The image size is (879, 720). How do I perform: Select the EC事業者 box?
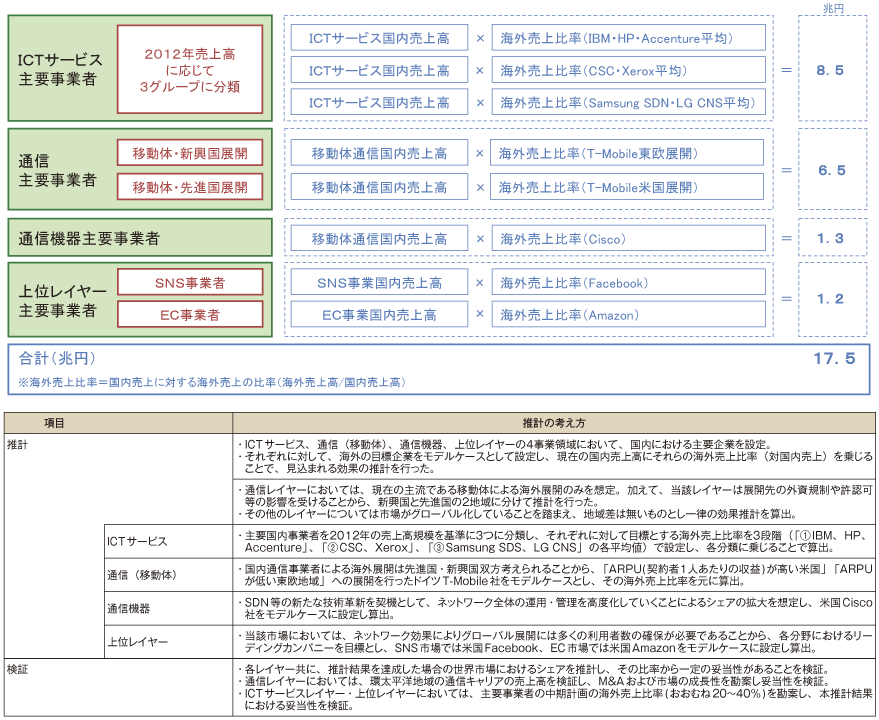(190, 315)
